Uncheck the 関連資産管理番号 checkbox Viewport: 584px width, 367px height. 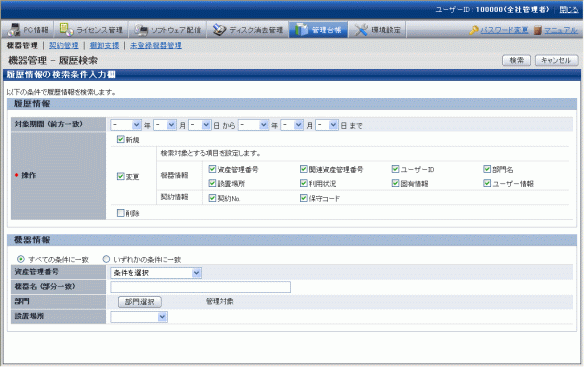coord(304,169)
